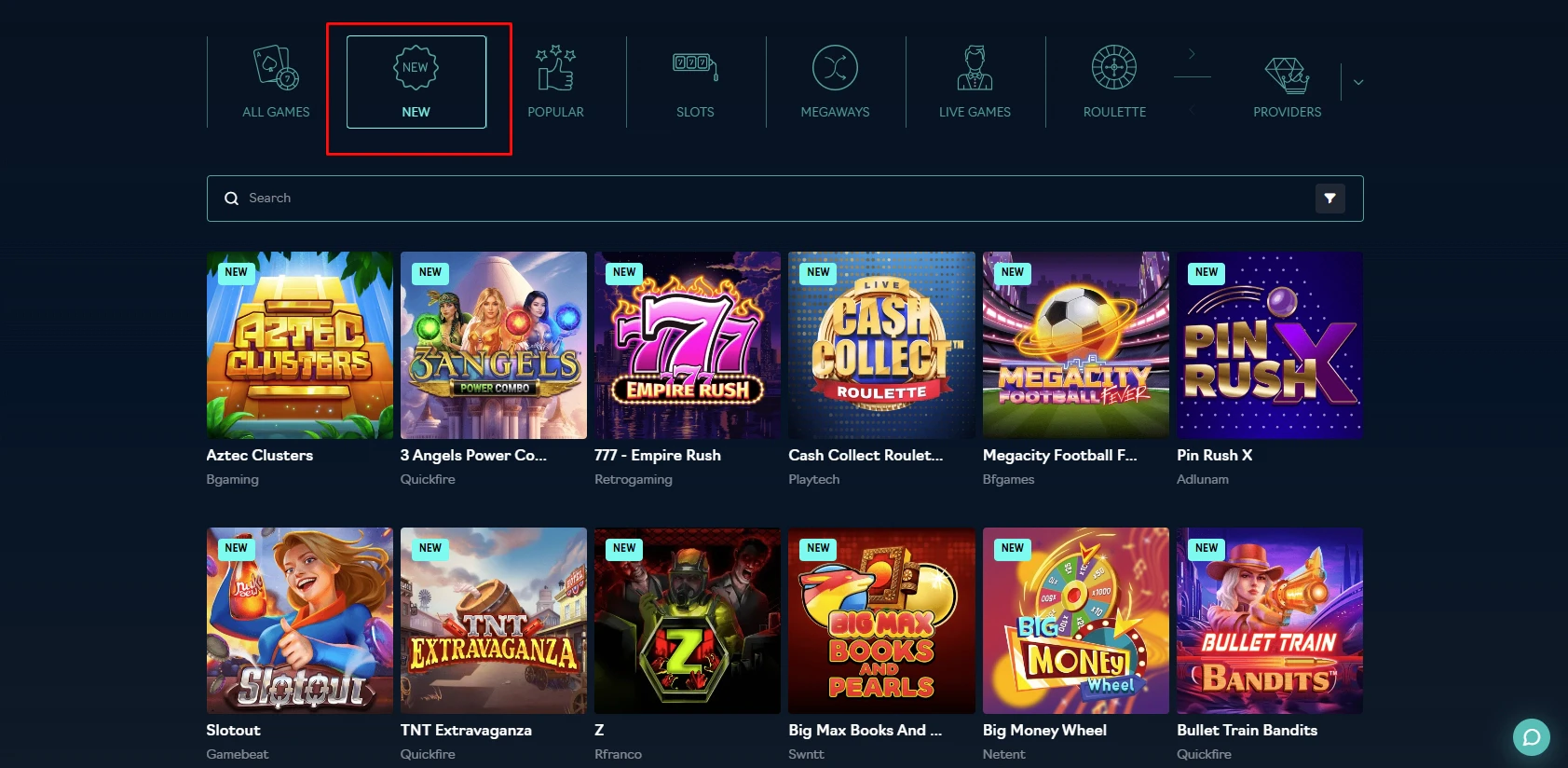The width and height of the screenshot is (1568, 768).
Task: Open TNT Extravaganza thumbnail
Action: click(494, 621)
